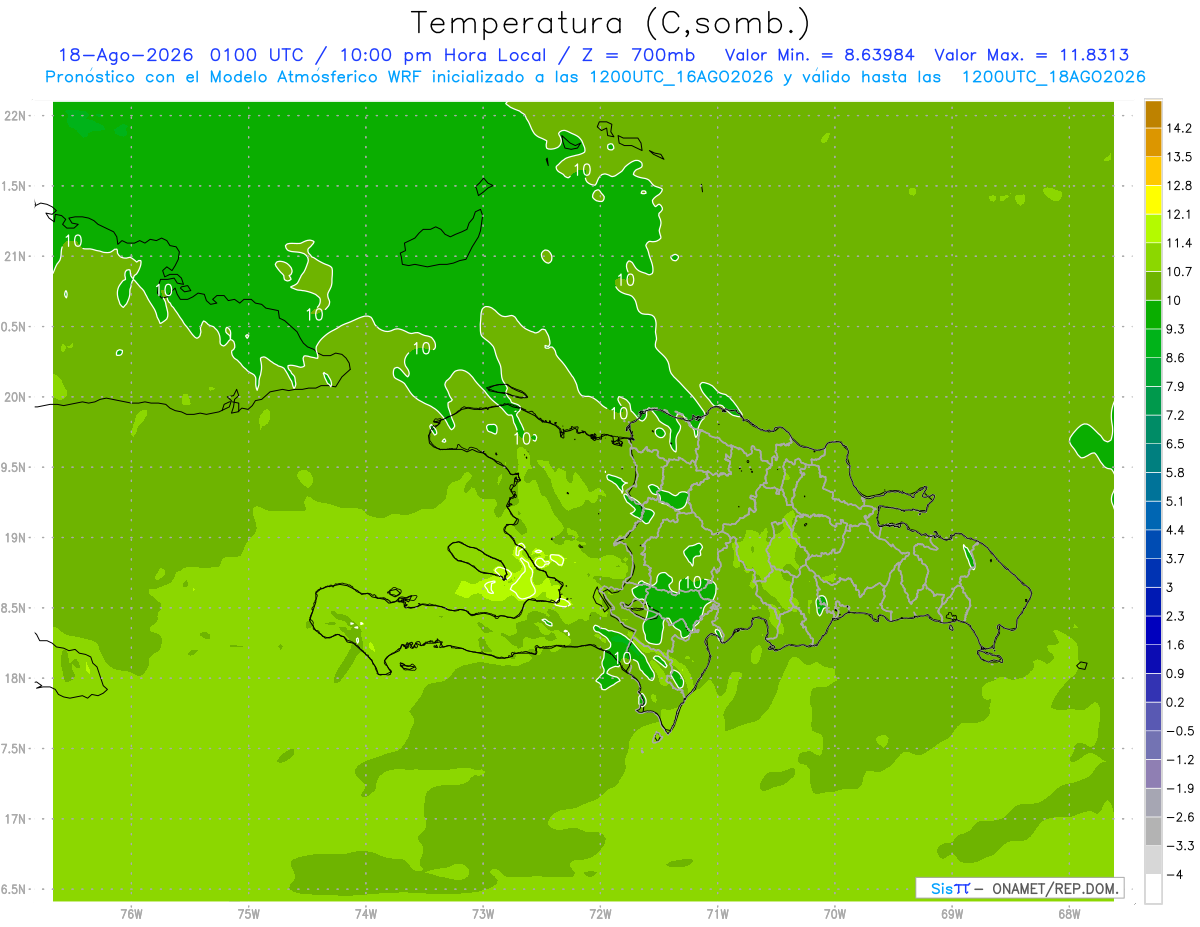Select the '19N' latitude axis label
The image size is (1200, 927).
(17, 538)
